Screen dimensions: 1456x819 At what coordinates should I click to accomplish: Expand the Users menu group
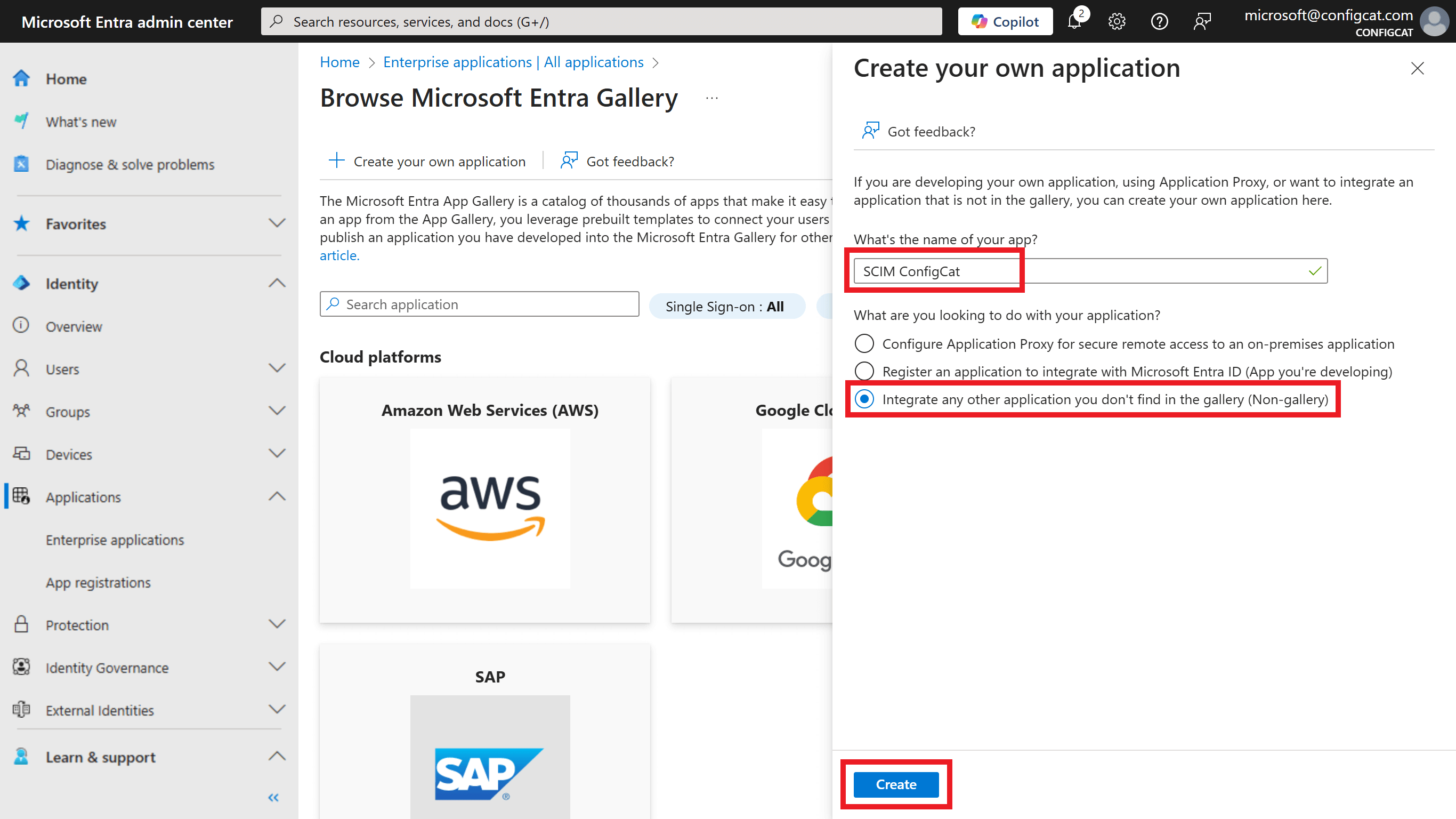pyautogui.click(x=277, y=369)
